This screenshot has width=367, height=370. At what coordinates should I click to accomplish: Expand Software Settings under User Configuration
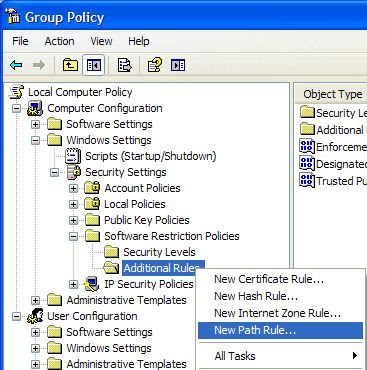click(35, 332)
